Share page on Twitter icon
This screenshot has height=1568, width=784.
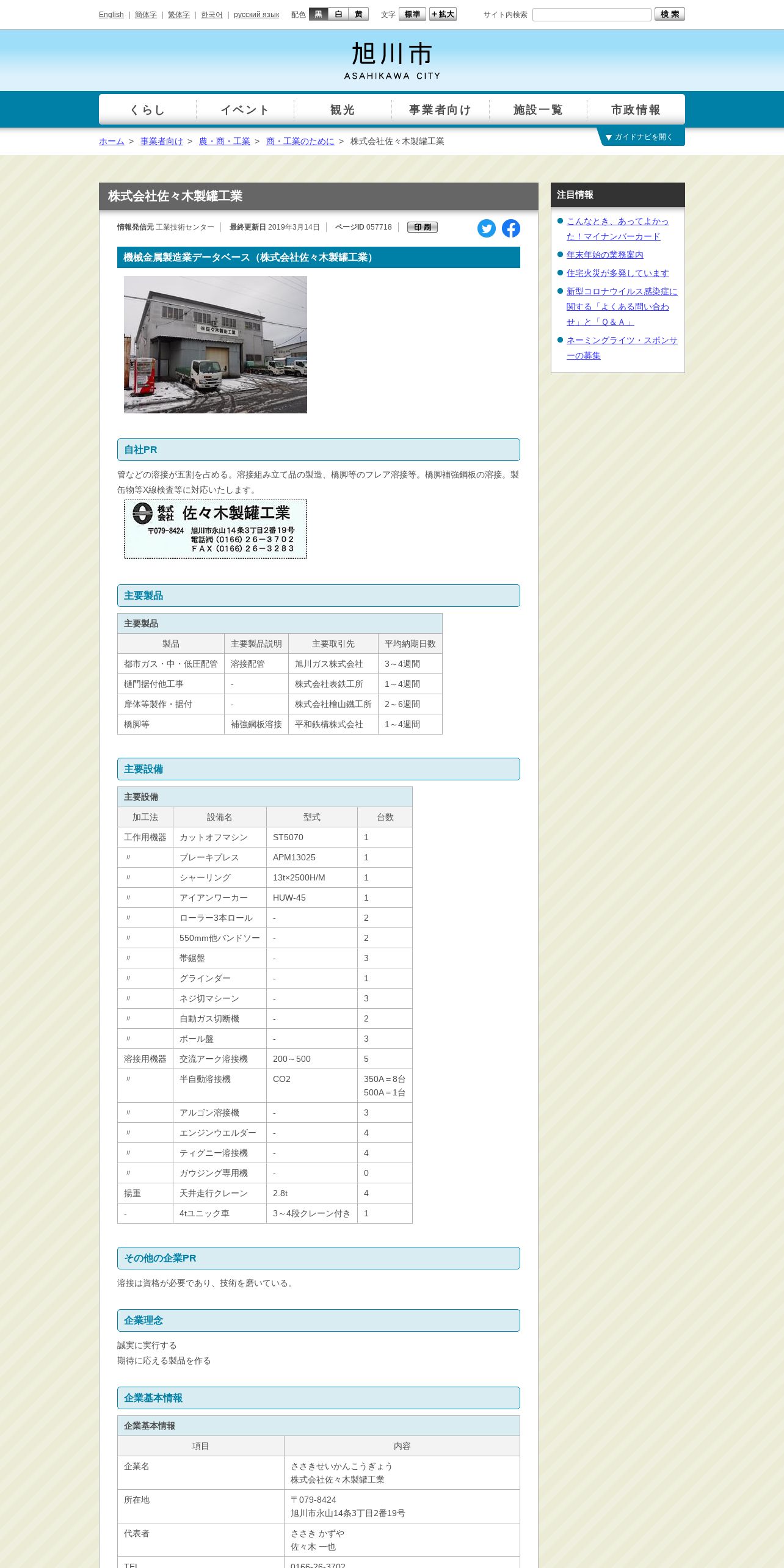[487, 228]
